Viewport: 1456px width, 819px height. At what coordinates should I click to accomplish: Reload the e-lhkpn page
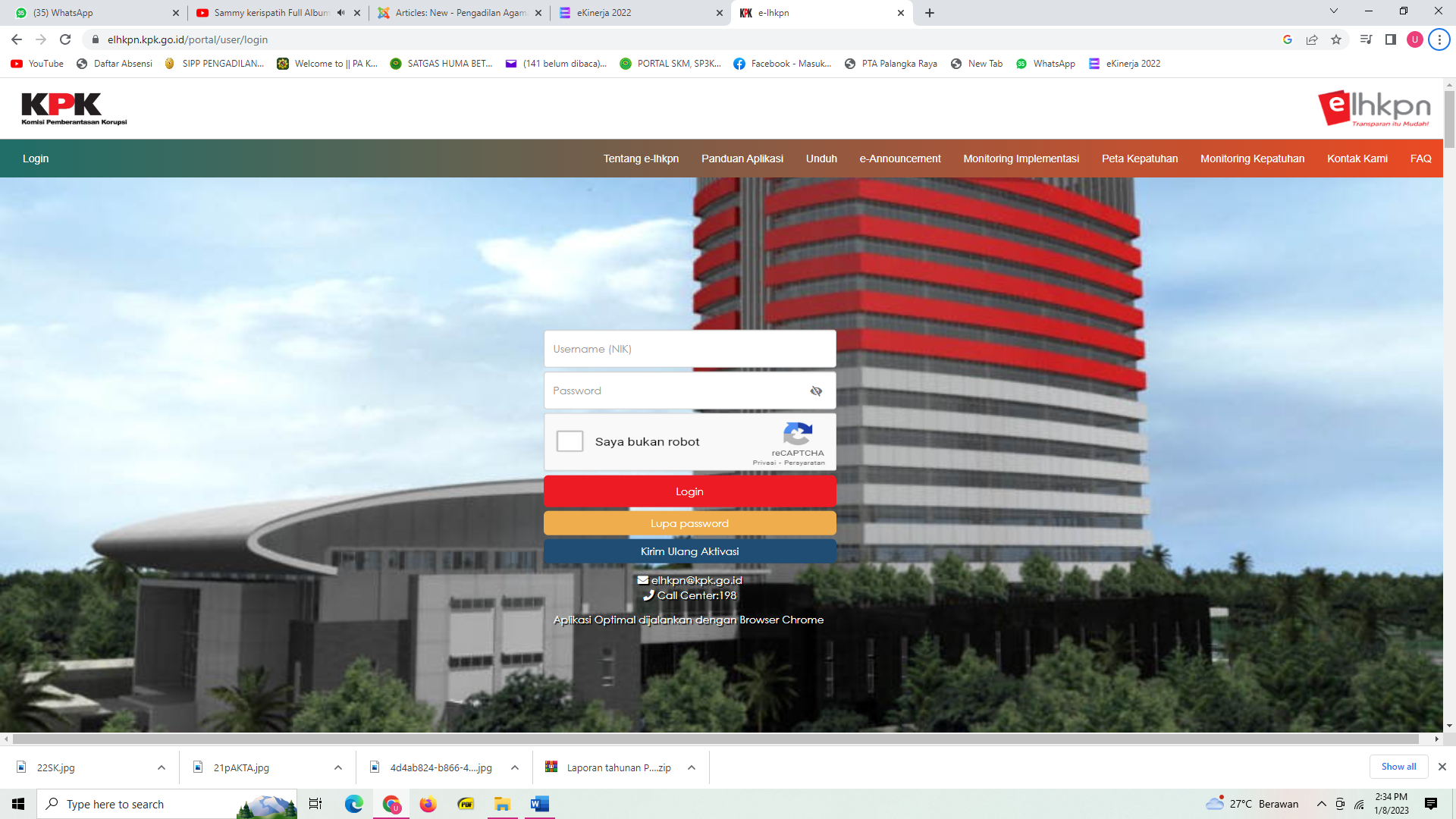point(65,39)
